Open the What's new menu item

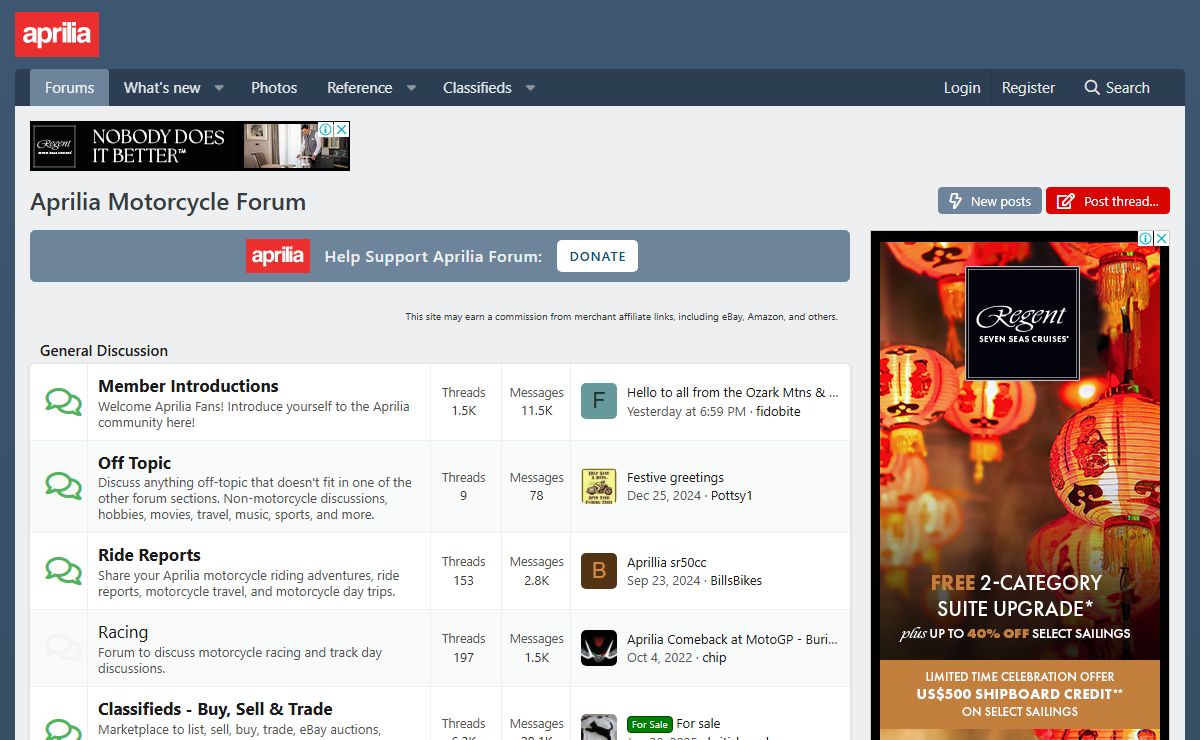(162, 88)
